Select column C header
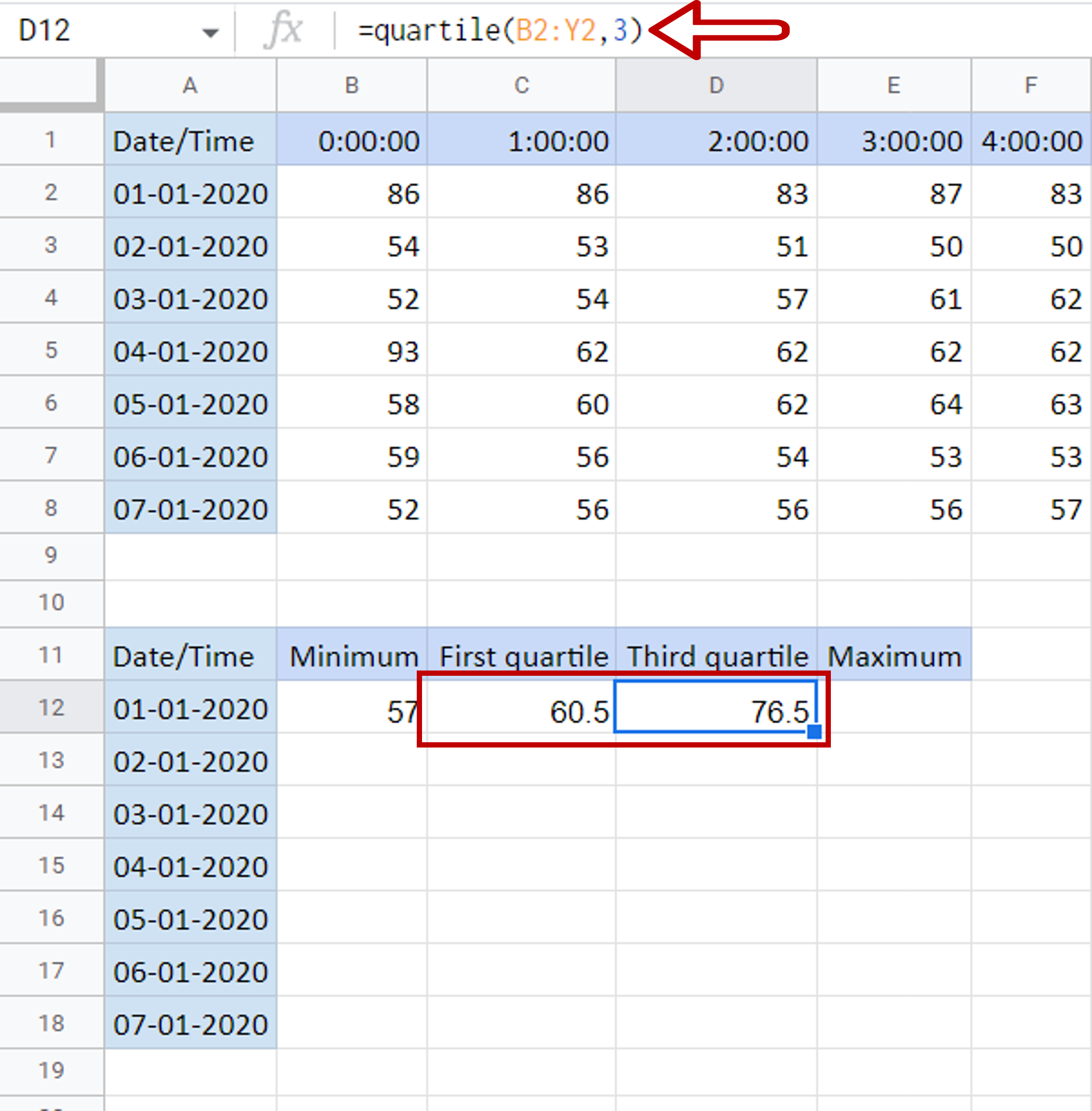Screen dimensions: 1092x1111 click(x=521, y=85)
